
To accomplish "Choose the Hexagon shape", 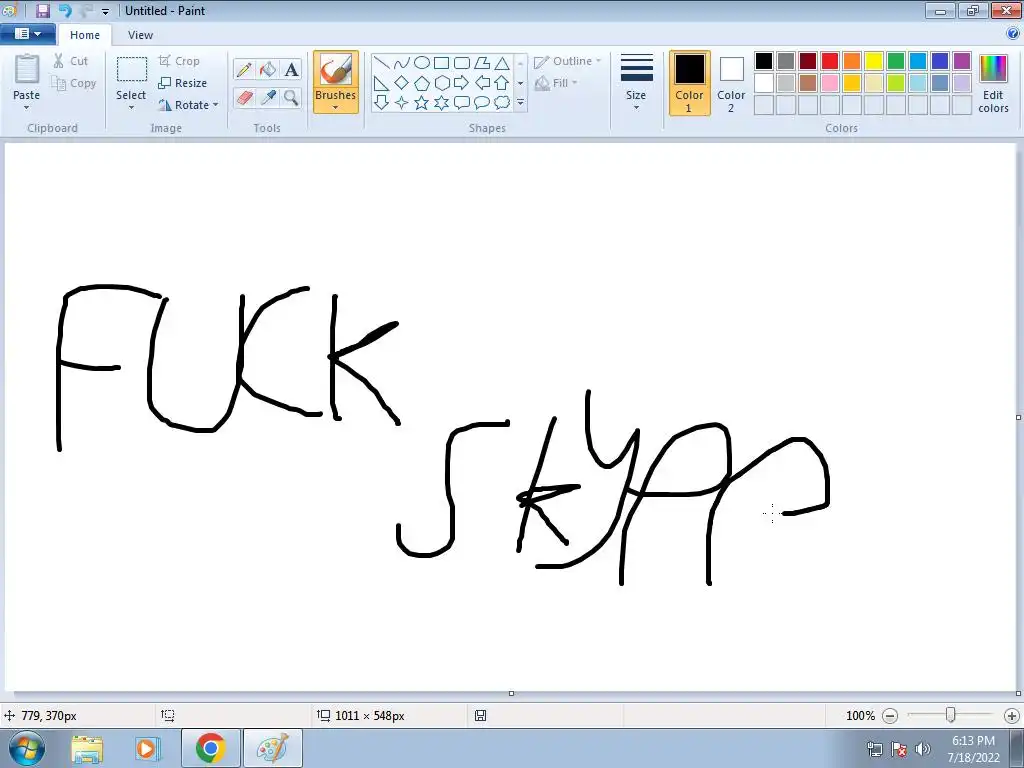I will [x=441, y=83].
